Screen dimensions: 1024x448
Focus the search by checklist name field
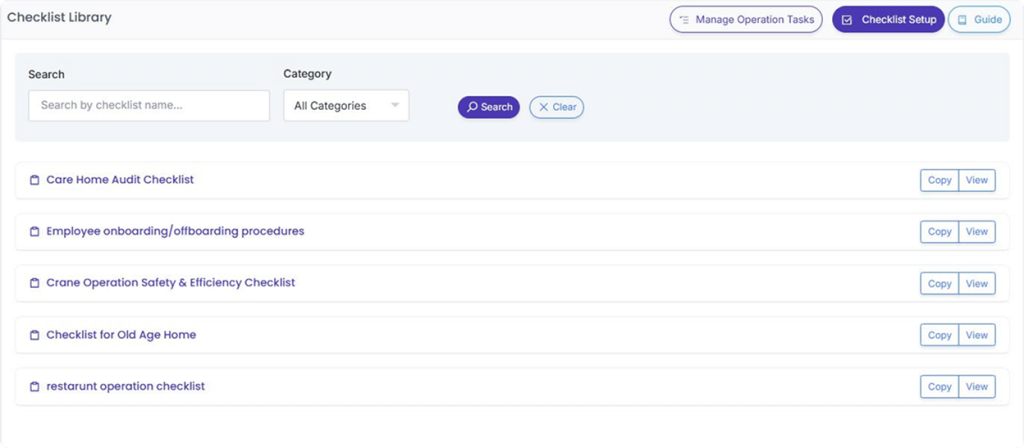[x=149, y=106]
